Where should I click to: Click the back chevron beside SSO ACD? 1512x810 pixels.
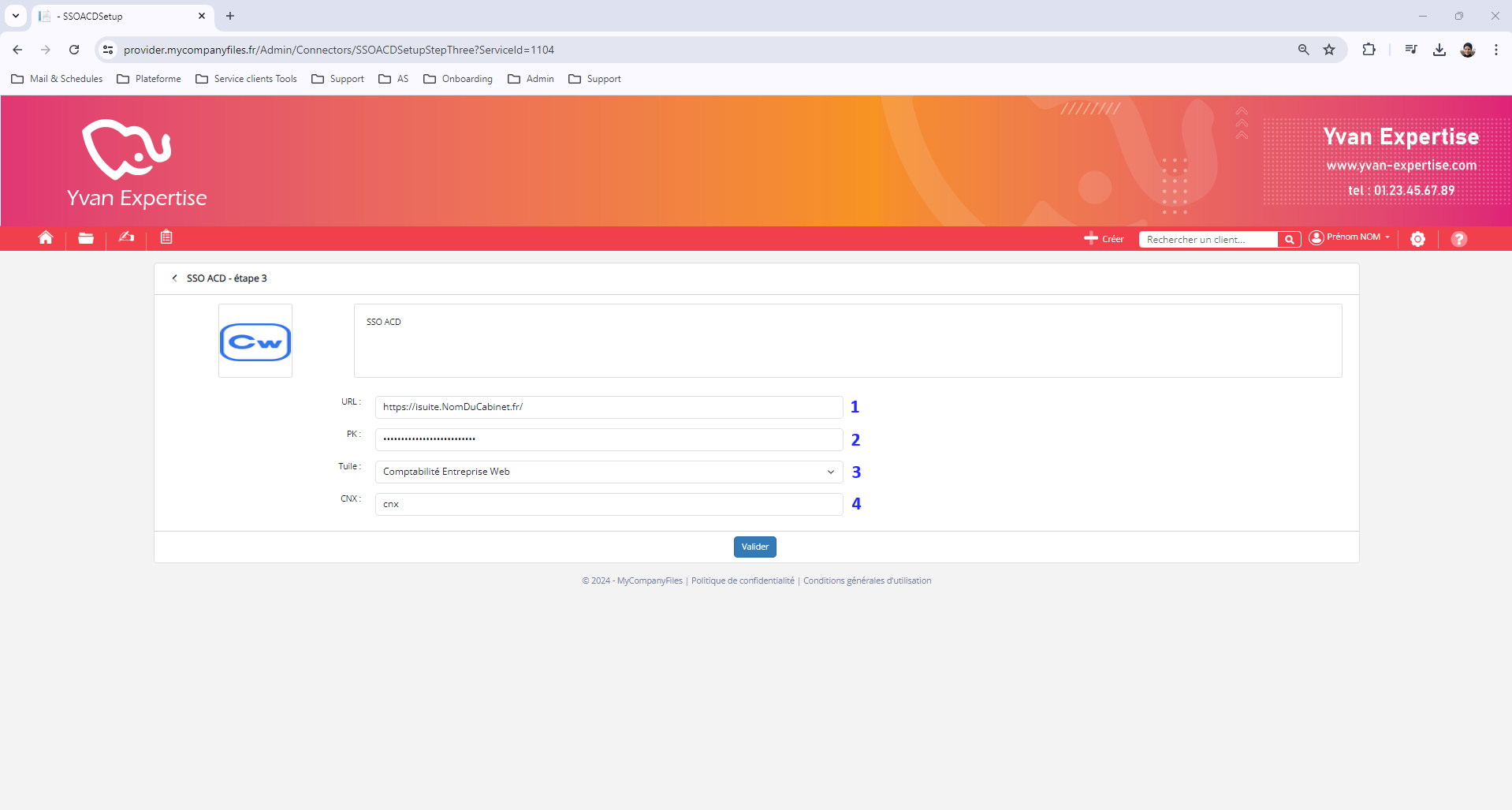(174, 278)
